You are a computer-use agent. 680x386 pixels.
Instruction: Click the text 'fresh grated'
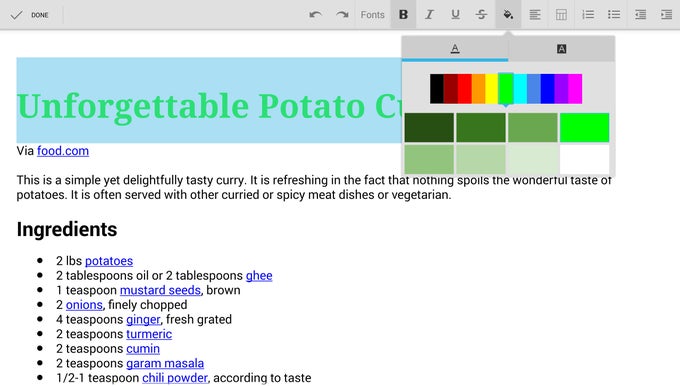pos(199,320)
